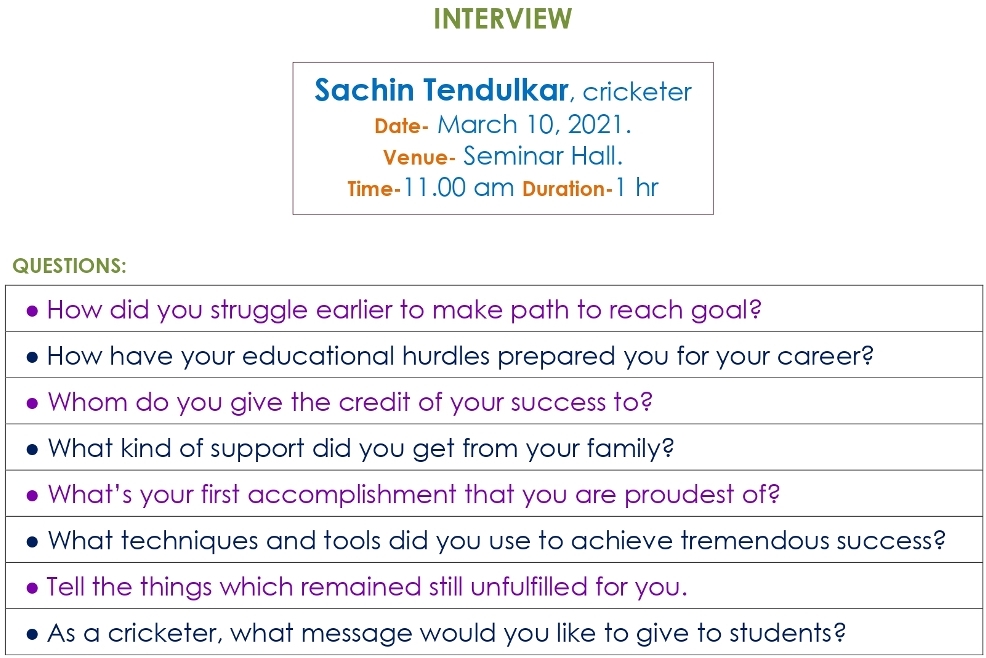Click the family support question row
The height and width of the screenshot is (658, 986).
pyautogui.click(x=361, y=448)
